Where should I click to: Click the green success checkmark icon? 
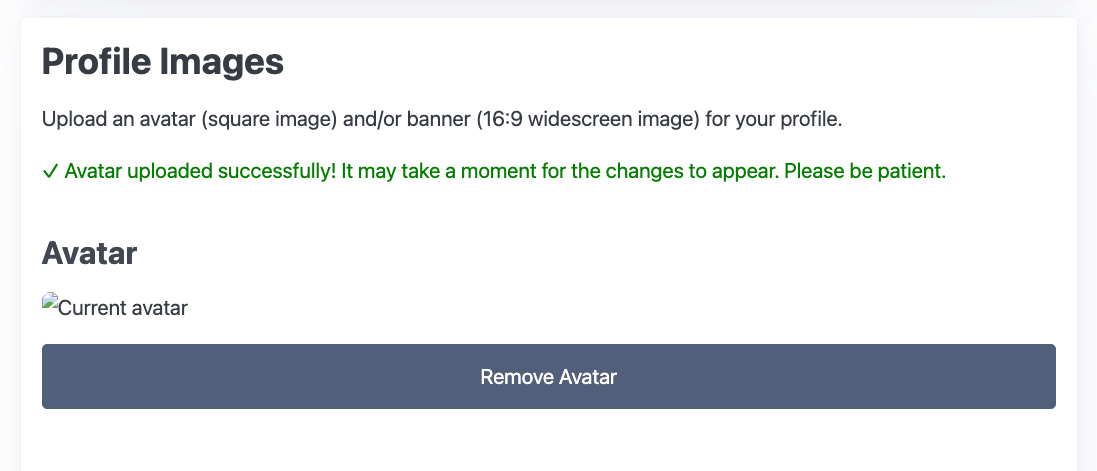point(50,172)
